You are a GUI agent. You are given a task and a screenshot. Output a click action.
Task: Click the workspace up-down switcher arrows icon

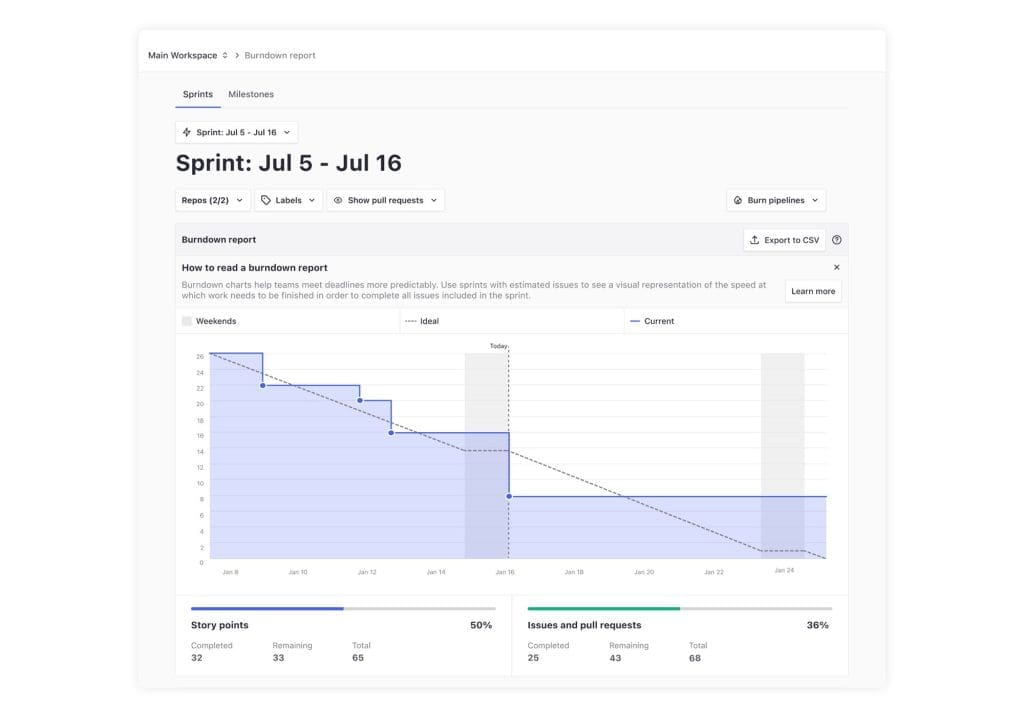225,56
